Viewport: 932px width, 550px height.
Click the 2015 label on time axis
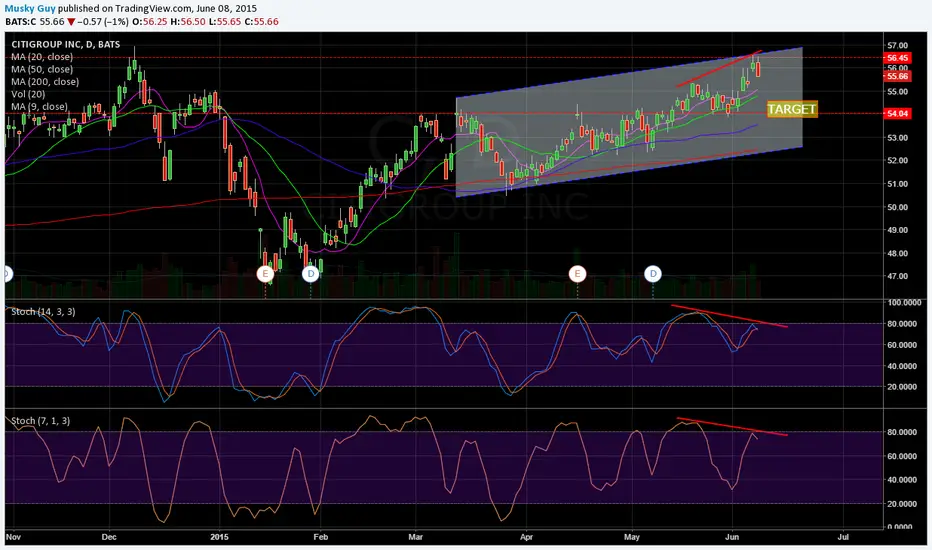(219, 537)
